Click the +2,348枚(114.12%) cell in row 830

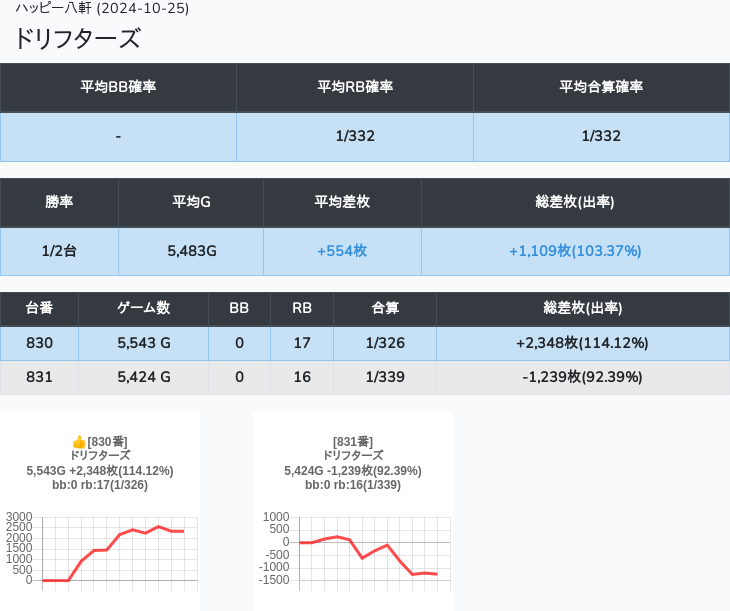pos(582,343)
